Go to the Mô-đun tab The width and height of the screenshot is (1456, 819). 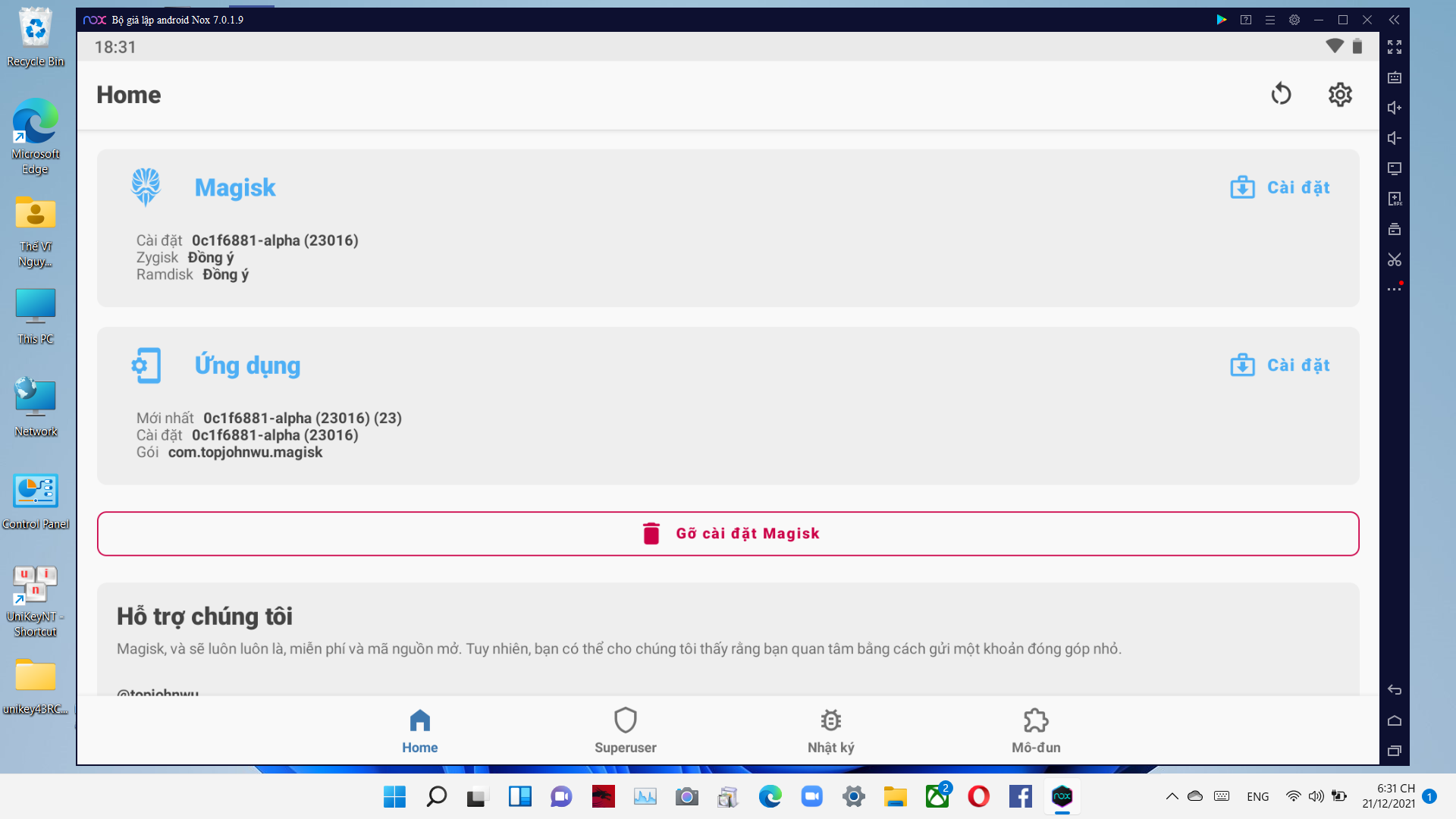1036,730
